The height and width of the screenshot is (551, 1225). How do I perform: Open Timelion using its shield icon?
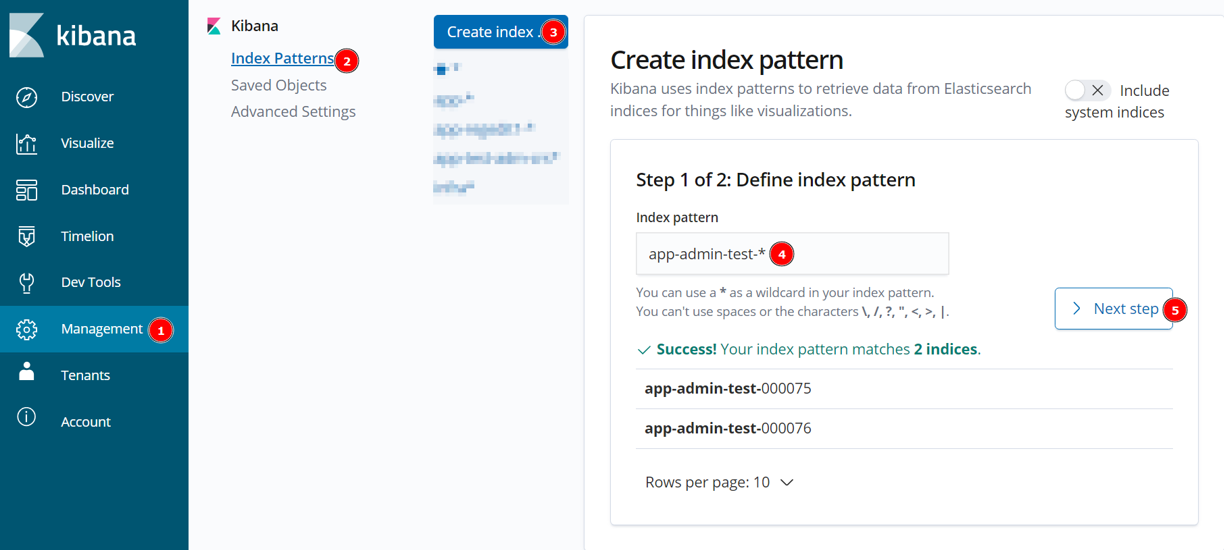(x=27, y=236)
